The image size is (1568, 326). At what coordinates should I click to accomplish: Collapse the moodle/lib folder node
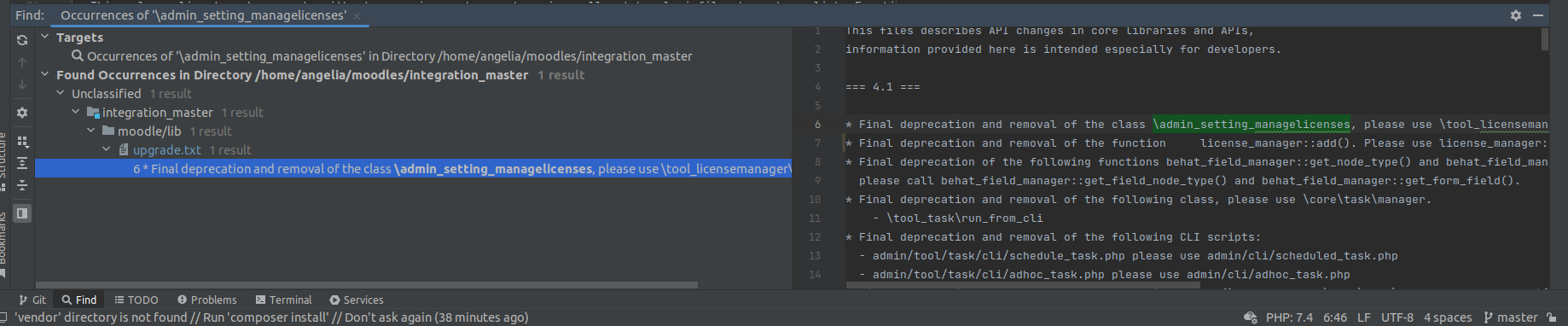click(x=91, y=131)
